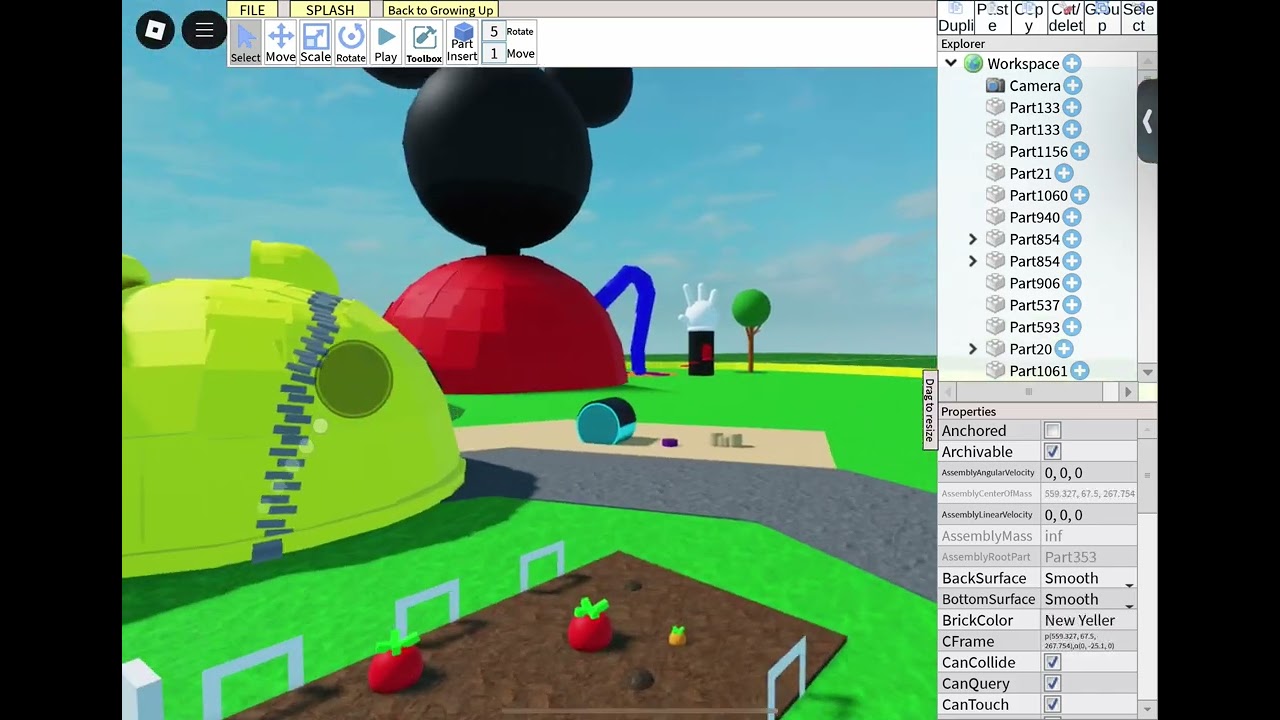Screen dimensions: 1280x720
Task: Click Back to Growing Up tab
Action: [440, 10]
